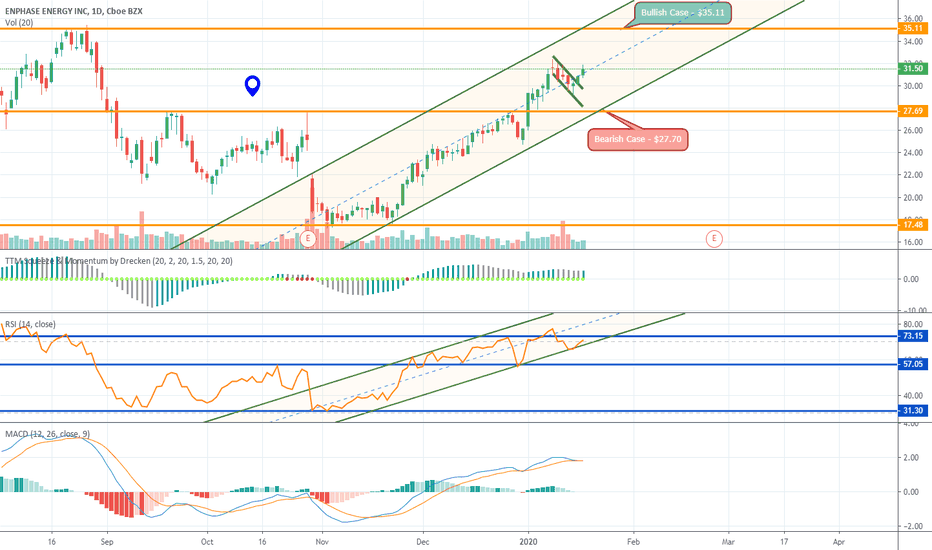Image resolution: width=932 pixels, height=550 pixels.
Task: Select the MACD (12, 26, close, 9) label
Action: click(x=48, y=434)
